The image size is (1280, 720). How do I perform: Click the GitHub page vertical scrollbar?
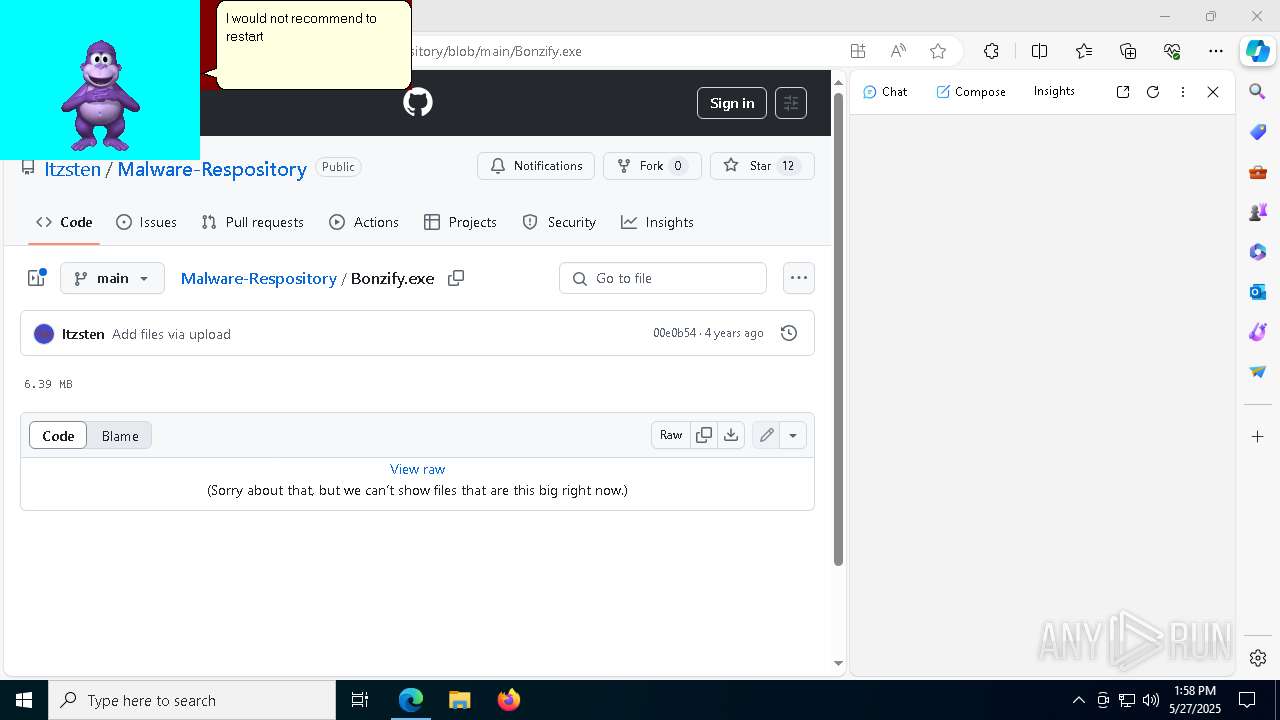point(838,330)
